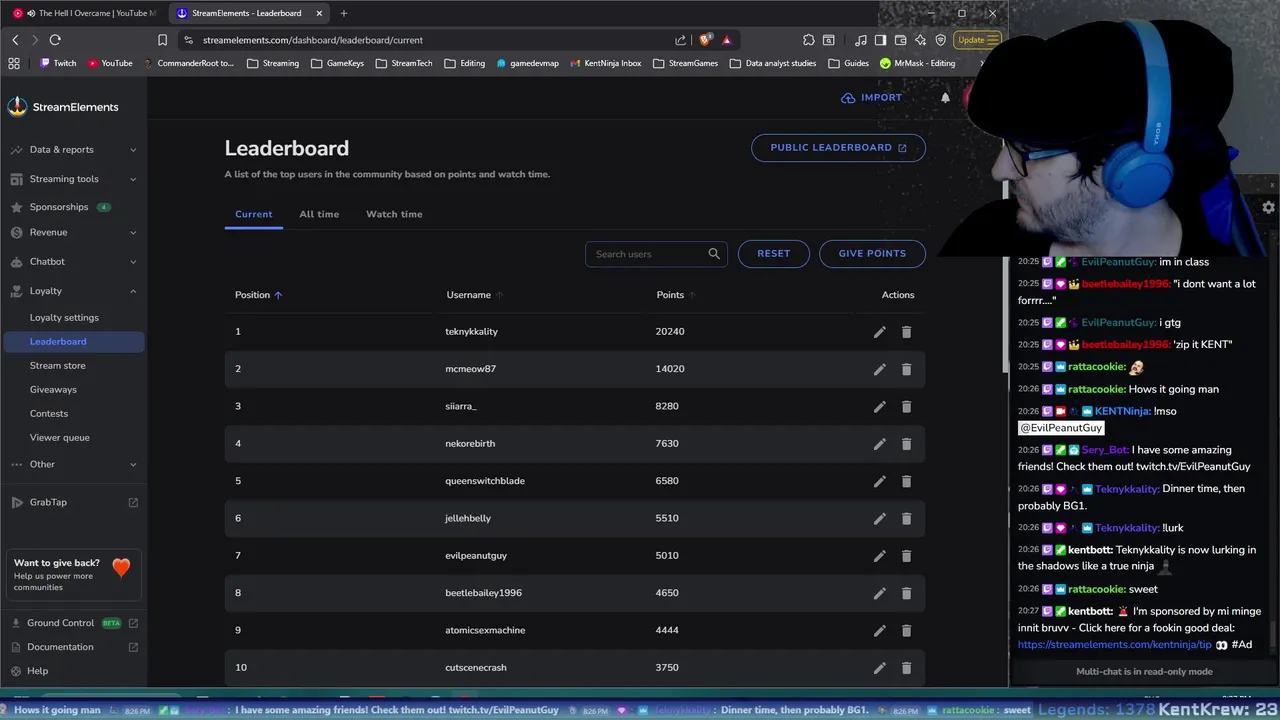
Task: Sort leaderboard by Points column
Action: click(676, 295)
